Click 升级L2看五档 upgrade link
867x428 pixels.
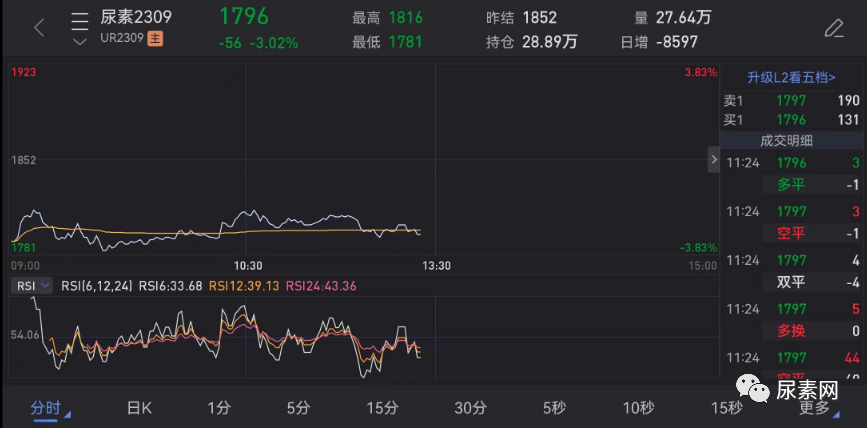[x=791, y=78]
